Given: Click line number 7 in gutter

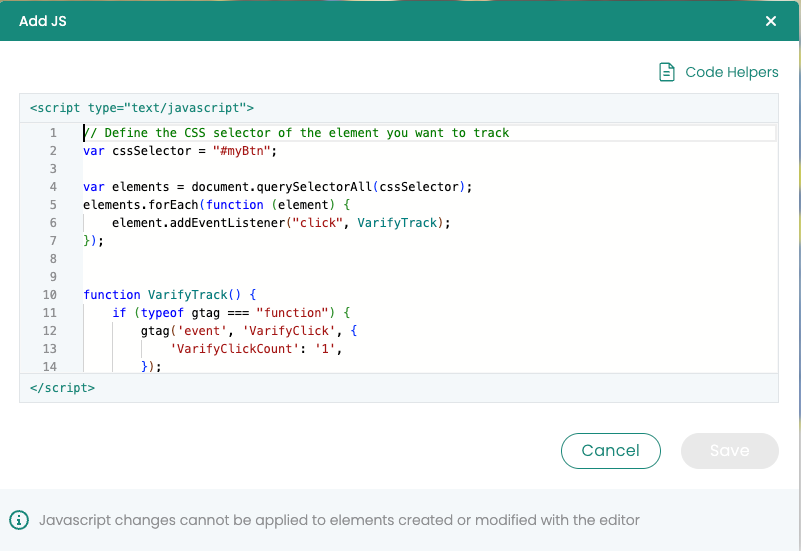Looking at the screenshot, I should (53, 241).
